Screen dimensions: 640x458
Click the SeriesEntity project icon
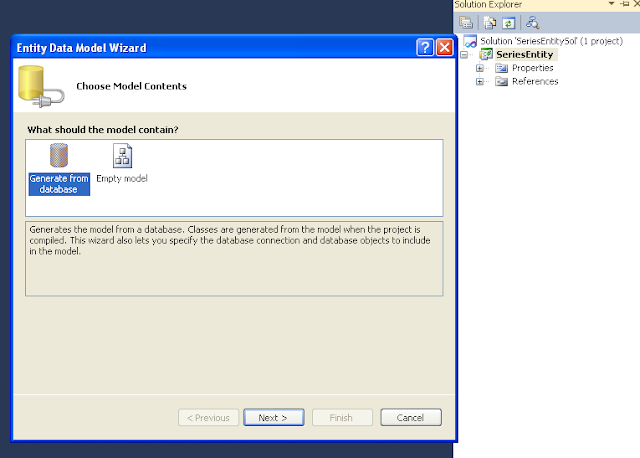tap(486, 54)
